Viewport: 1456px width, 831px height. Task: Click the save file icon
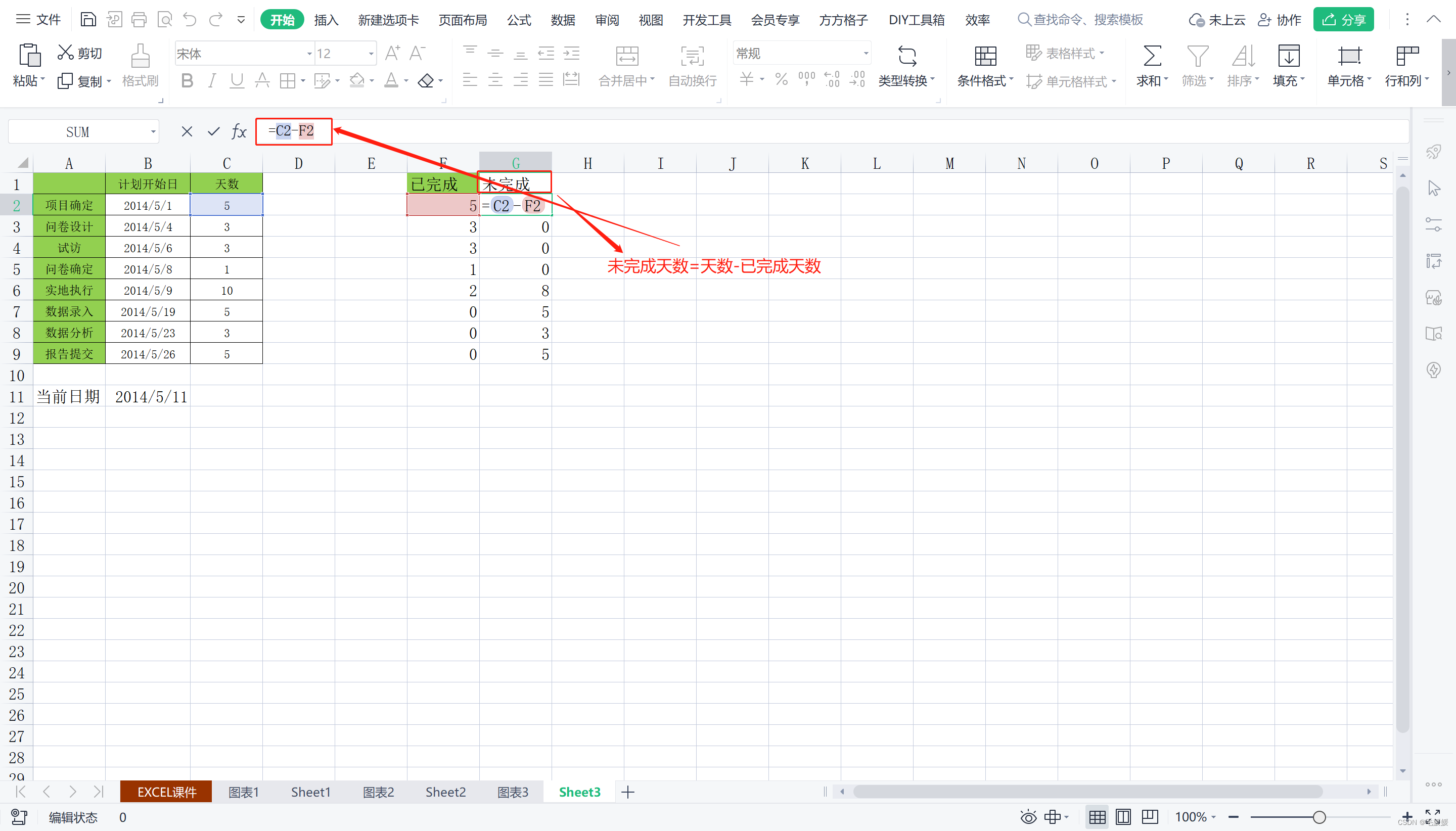[88, 20]
